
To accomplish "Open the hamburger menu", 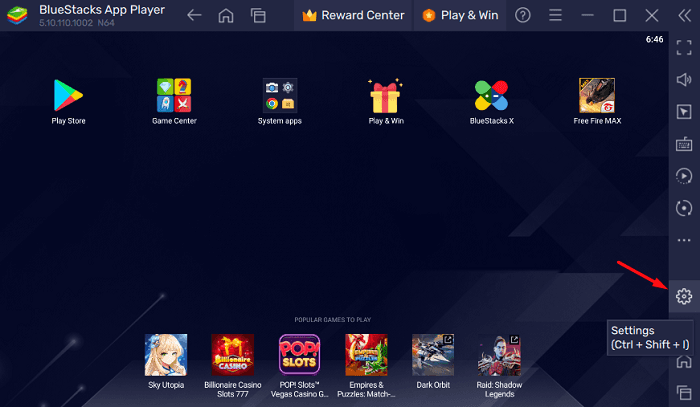I will pos(555,16).
